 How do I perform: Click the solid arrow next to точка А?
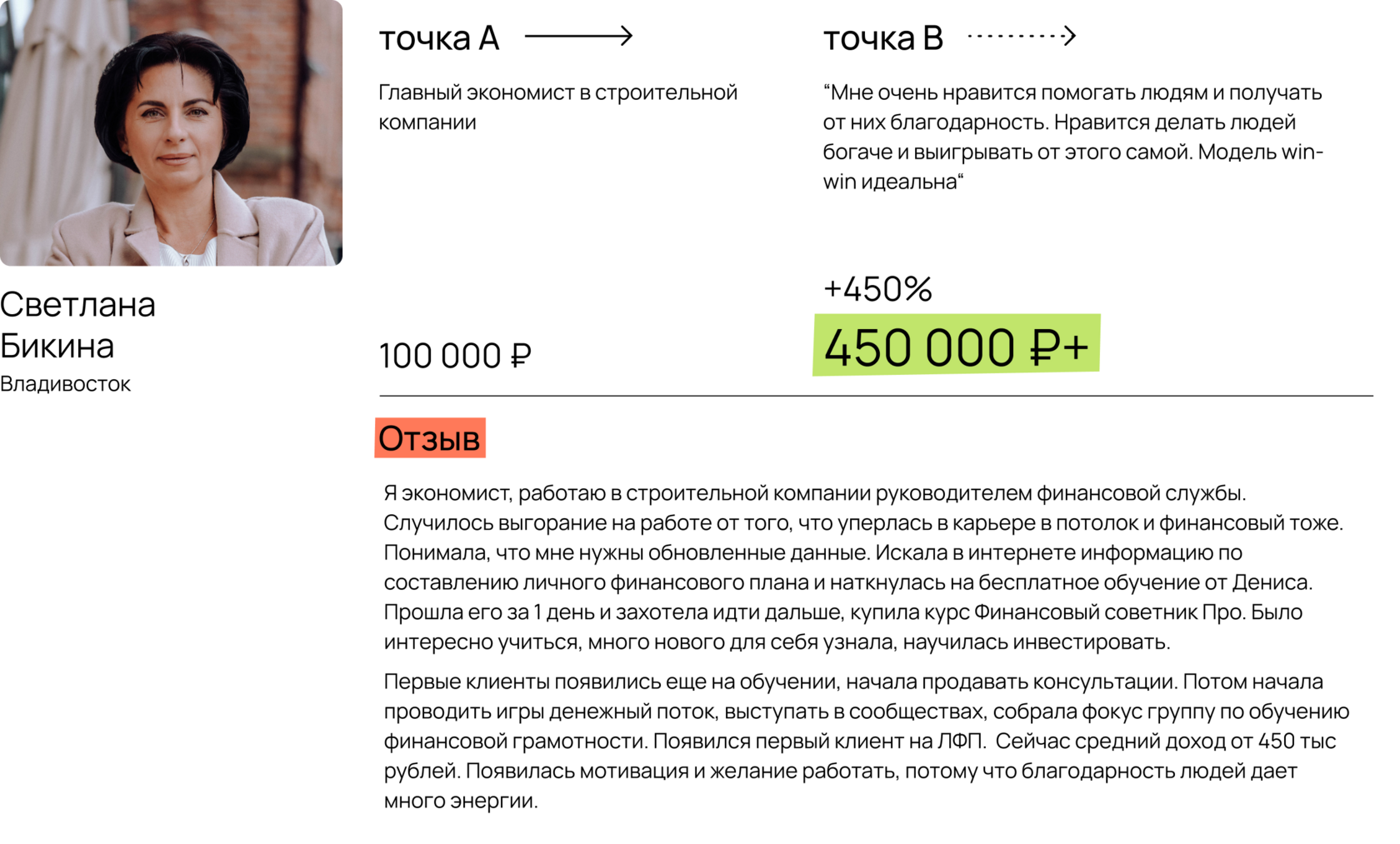pos(578,36)
